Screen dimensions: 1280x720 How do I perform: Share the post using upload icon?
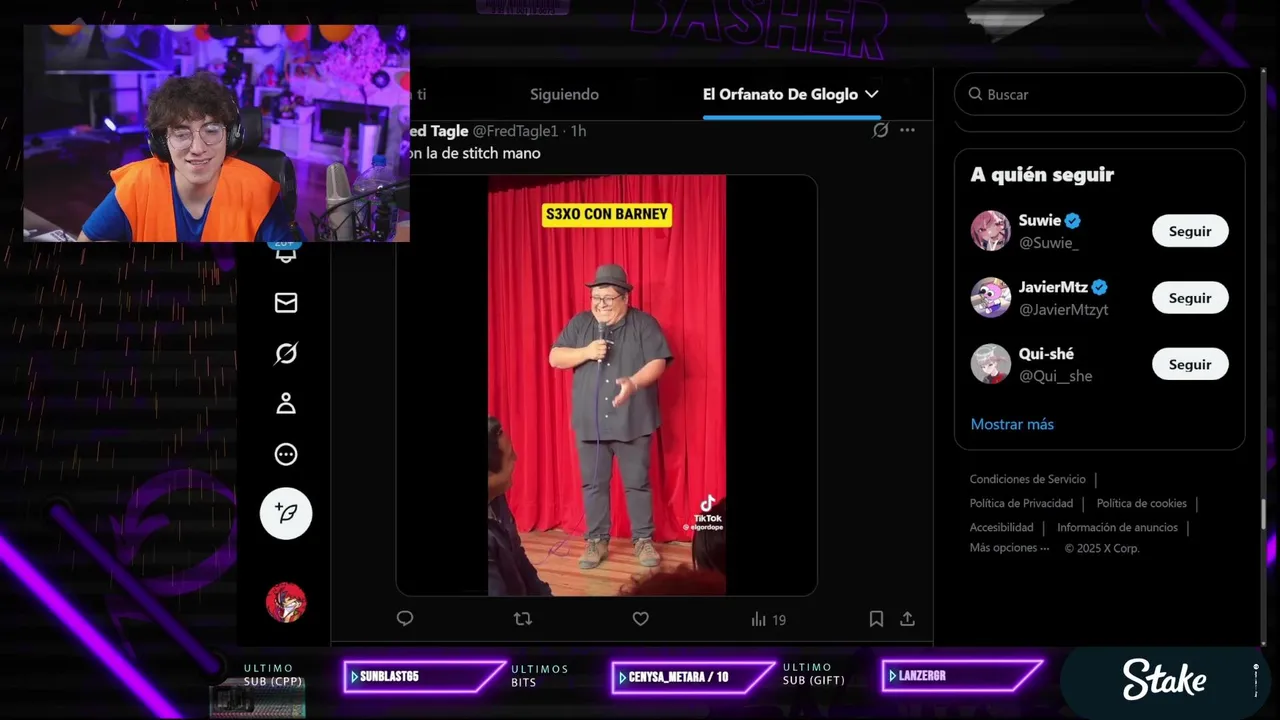tap(907, 619)
